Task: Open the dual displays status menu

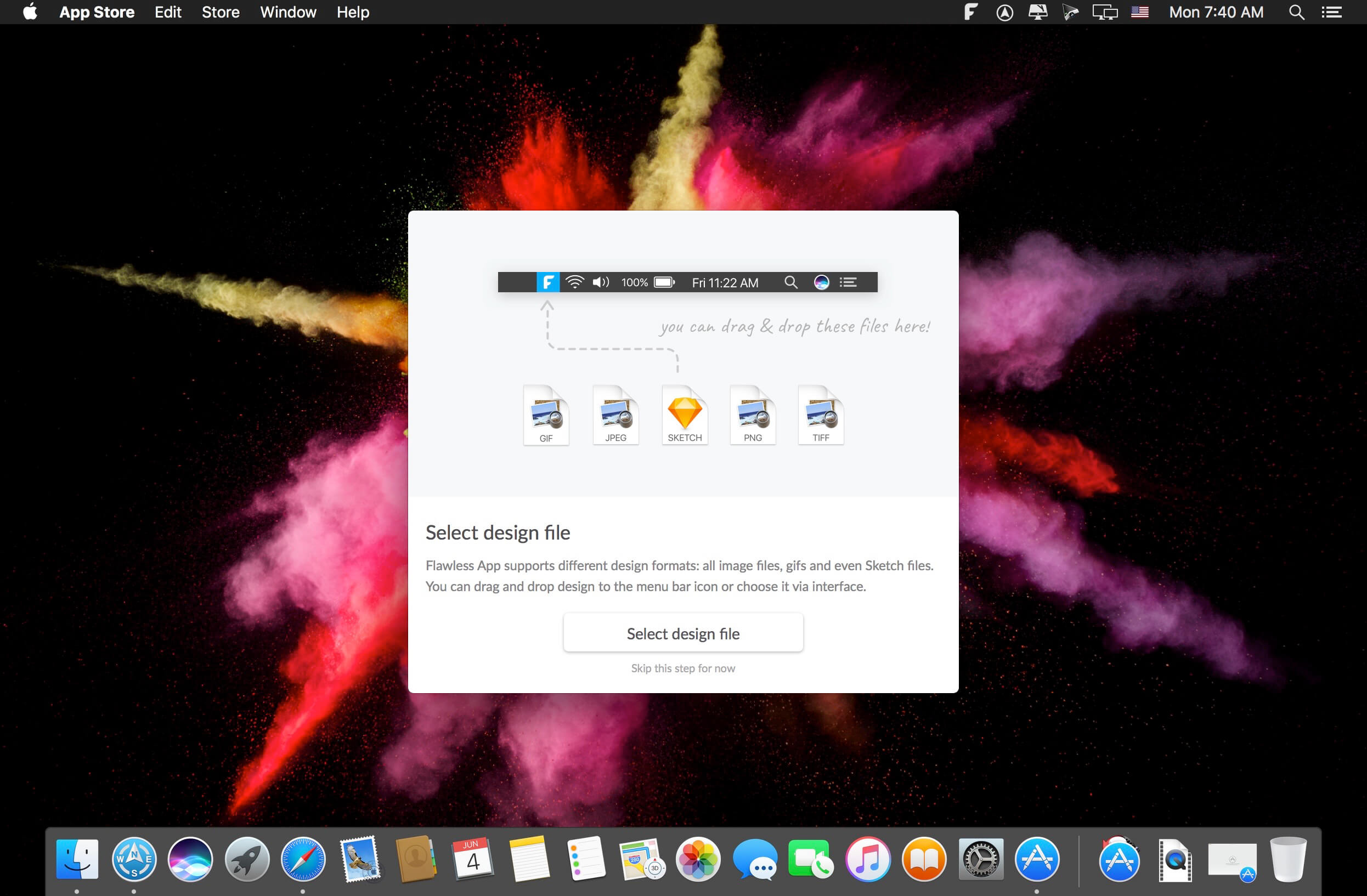Action: pos(1104,12)
